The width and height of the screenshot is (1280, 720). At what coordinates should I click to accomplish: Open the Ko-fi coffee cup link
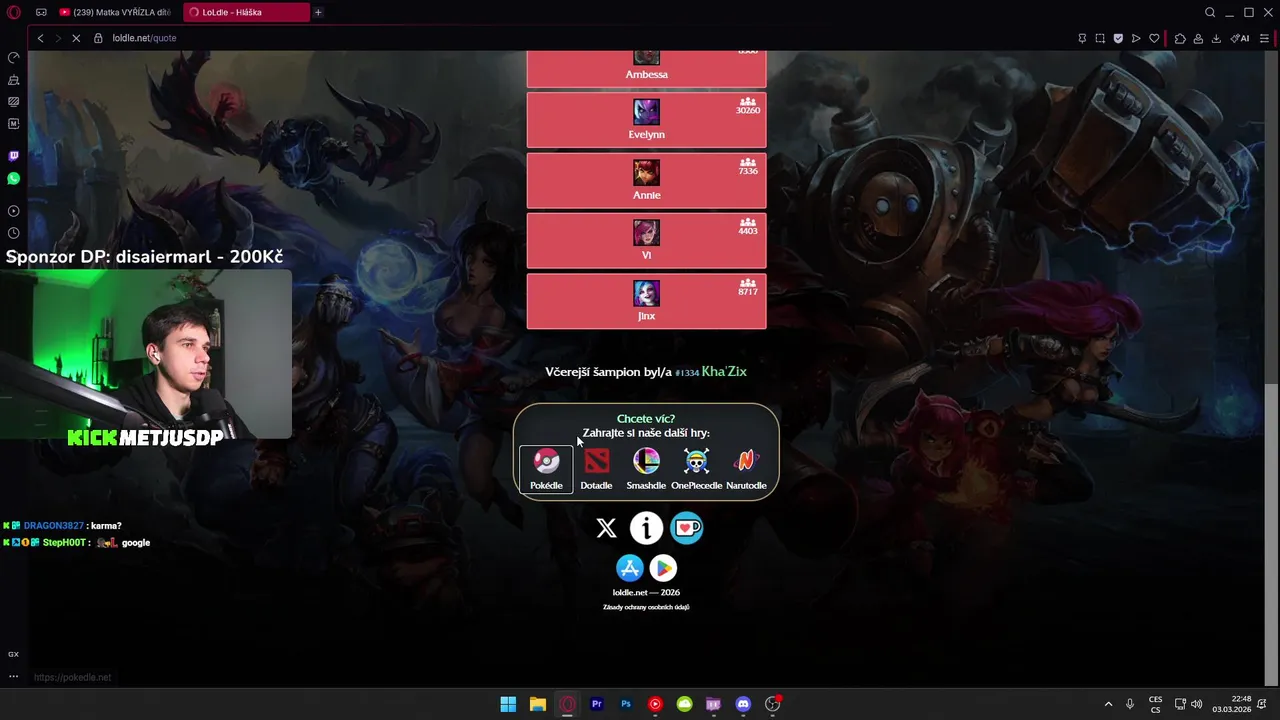coord(687,527)
